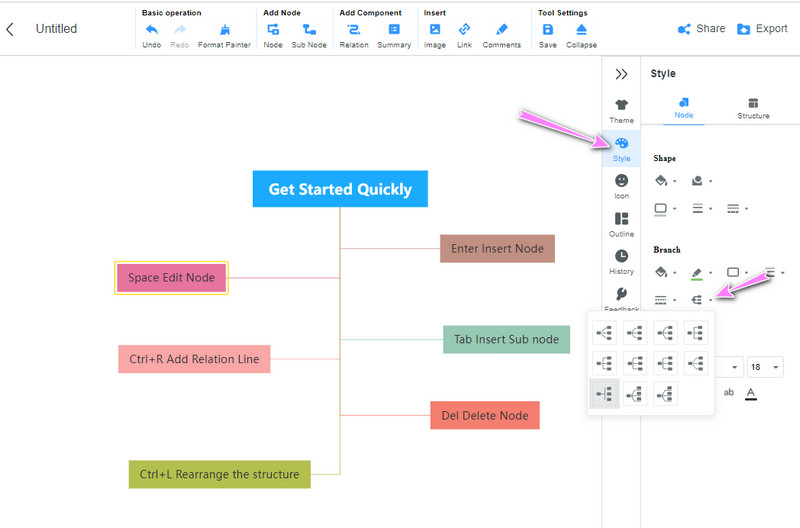800x528 pixels.
Task: Select the Node tab in the Style panel
Action: coord(684,108)
